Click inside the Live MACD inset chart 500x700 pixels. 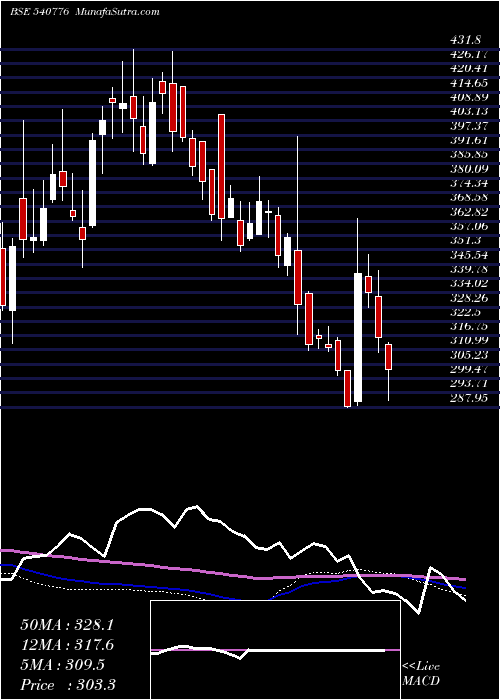point(275,650)
